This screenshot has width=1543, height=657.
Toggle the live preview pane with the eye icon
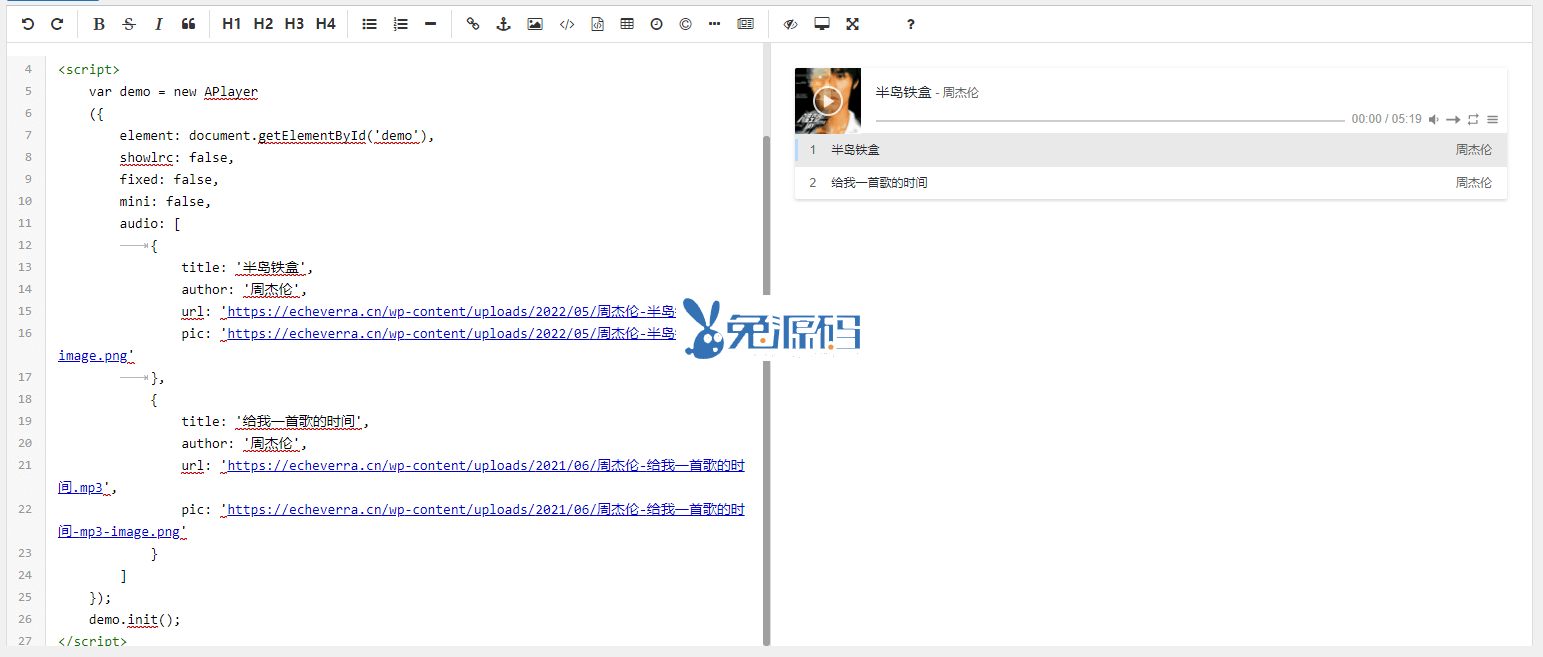point(790,24)
